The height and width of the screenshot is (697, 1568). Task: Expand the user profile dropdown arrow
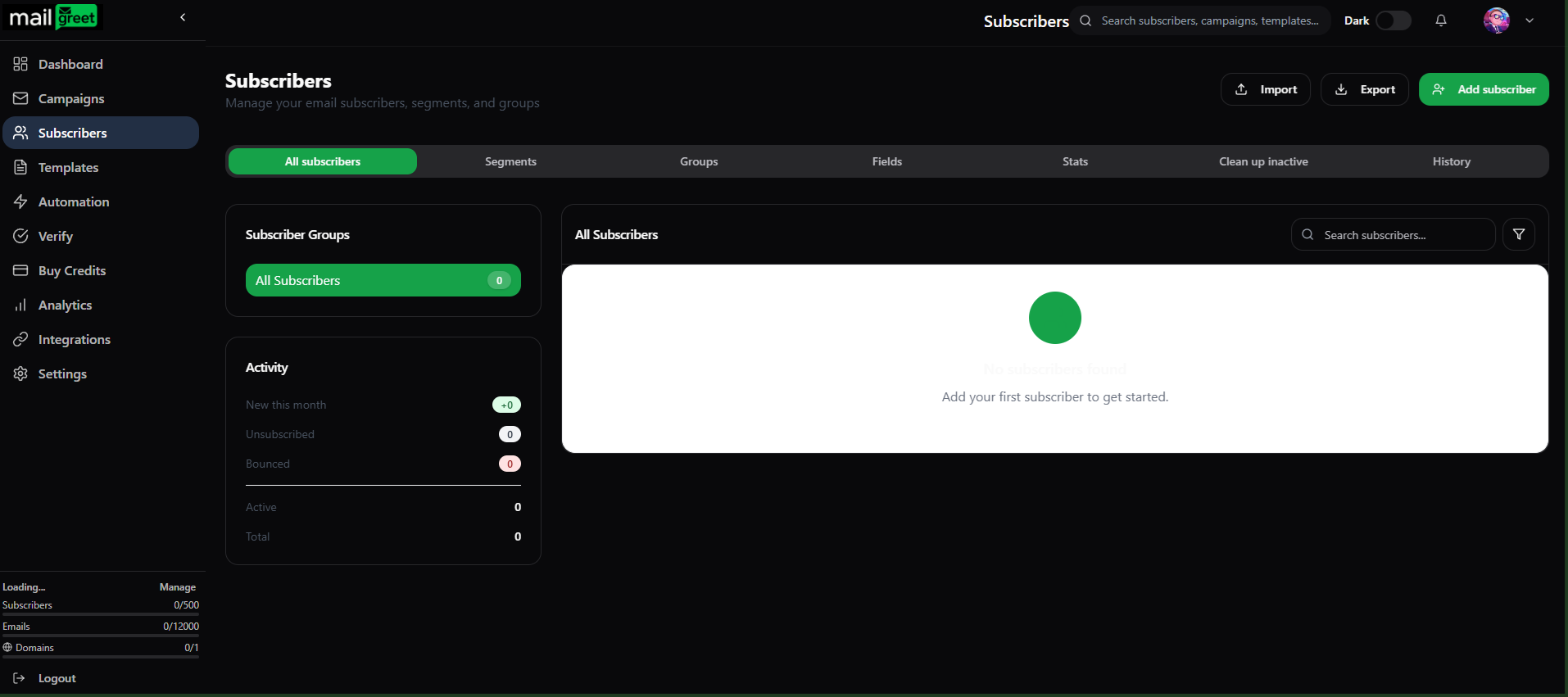tap(1529, 20)
